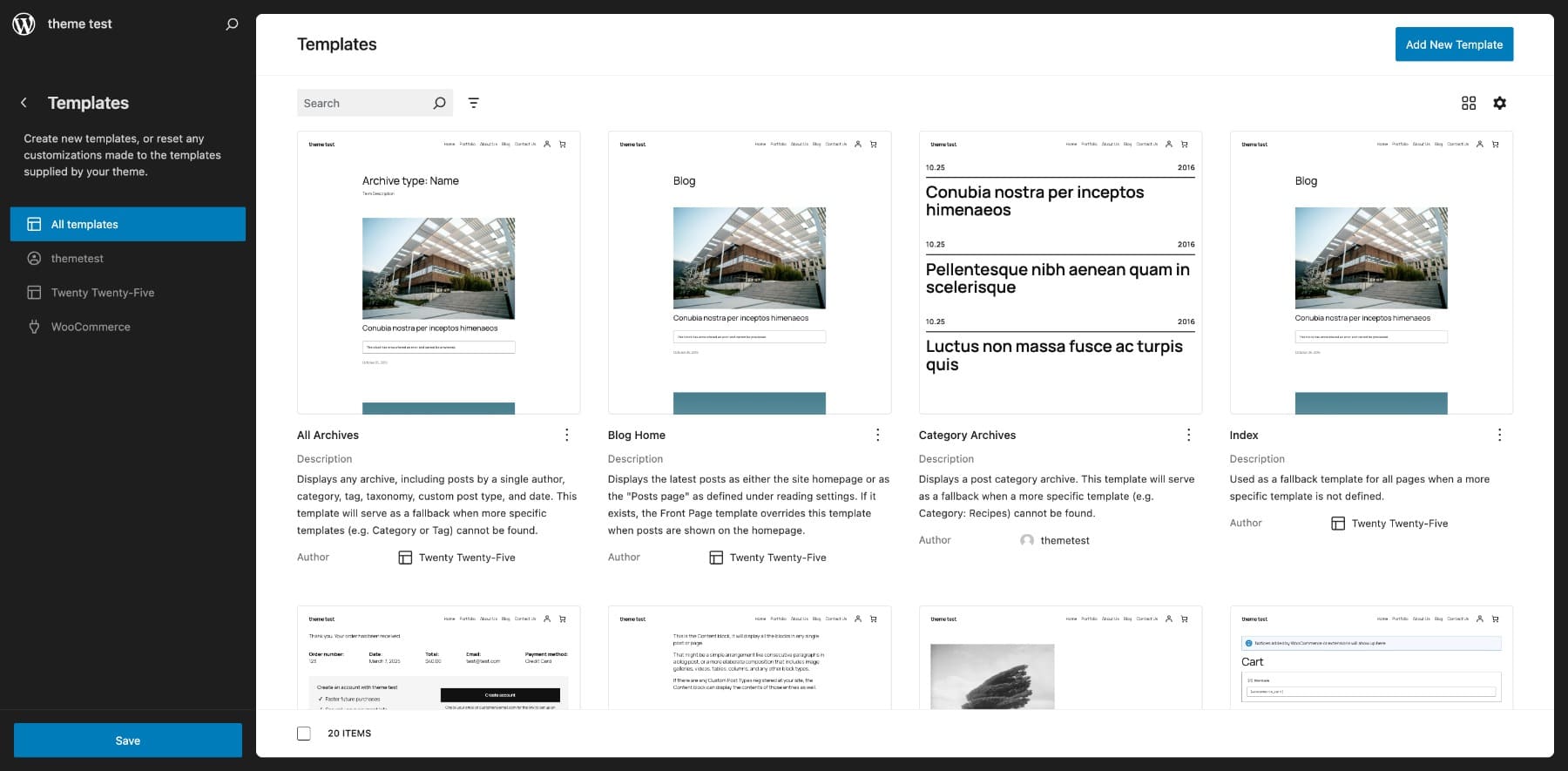The width and height of the screenshot is (1568, 771).
Task: Click the search magnifier in the Search field
Action: click(440, 103)
